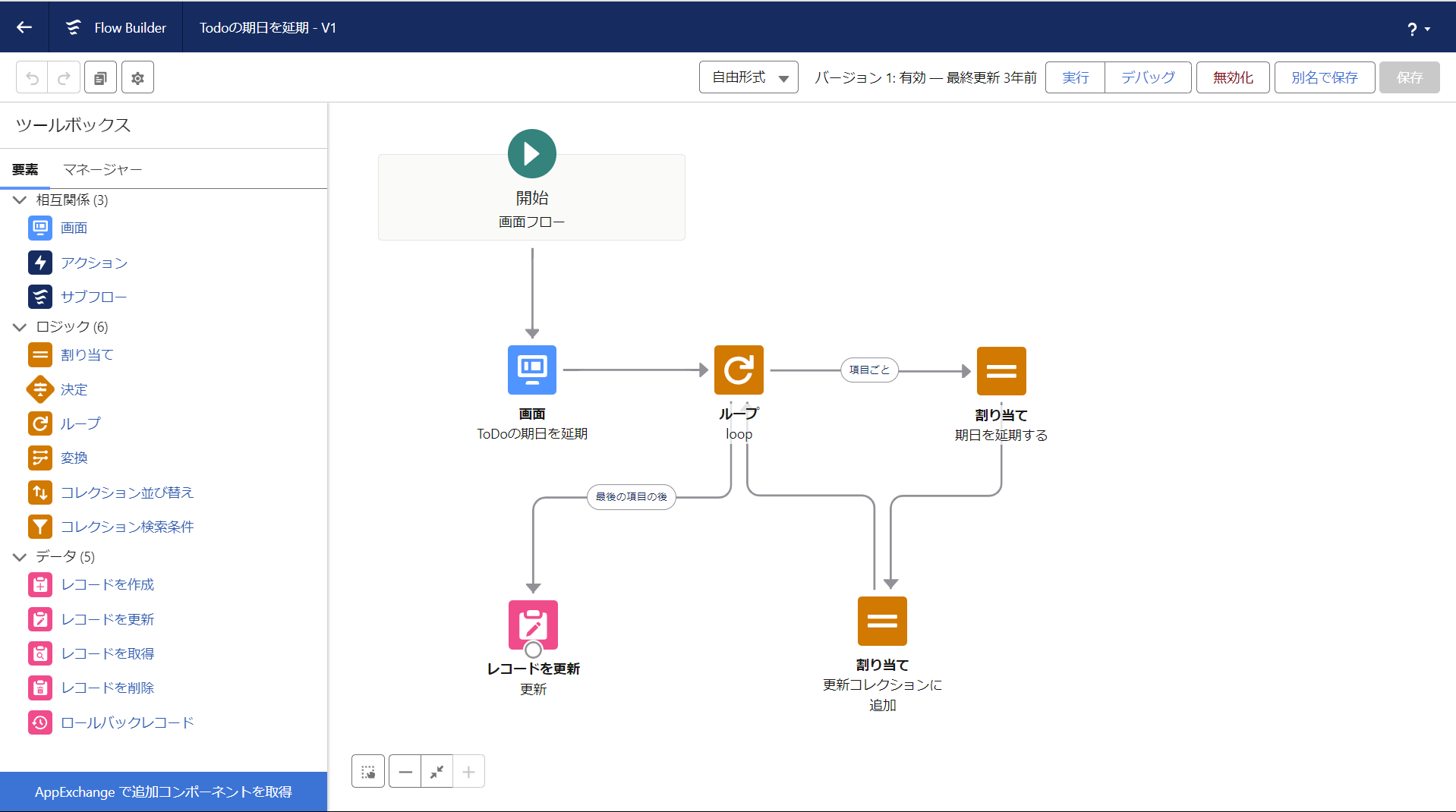Toggle canvas selection mode button
1456x812 pixels.
pos(368,772)
